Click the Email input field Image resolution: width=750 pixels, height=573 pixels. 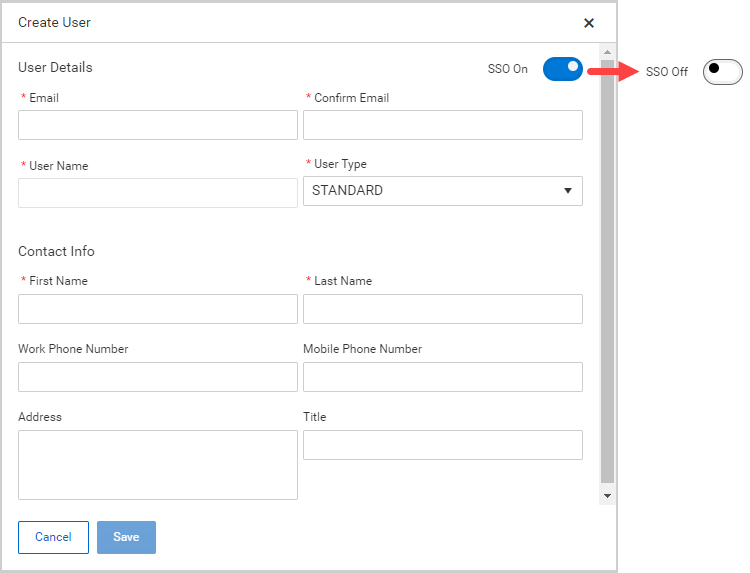point(158,125)
